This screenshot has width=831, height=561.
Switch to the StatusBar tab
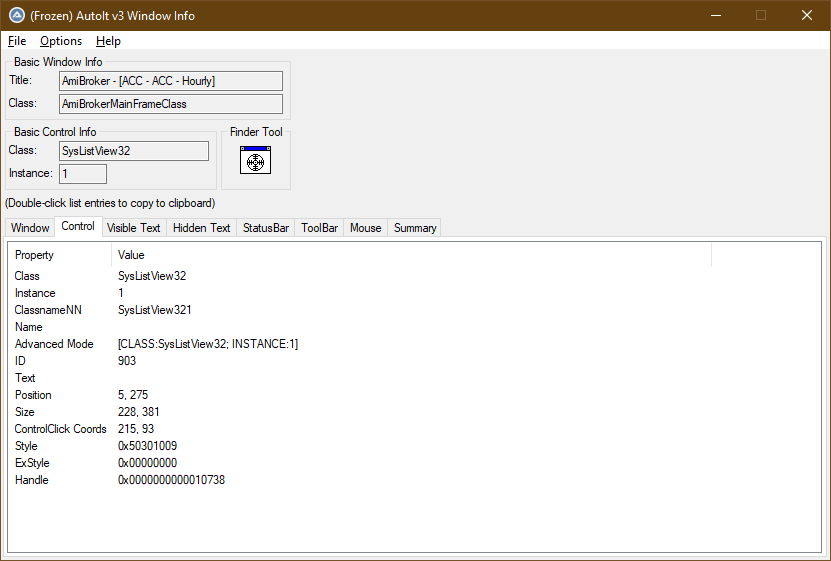coord(266,228)
